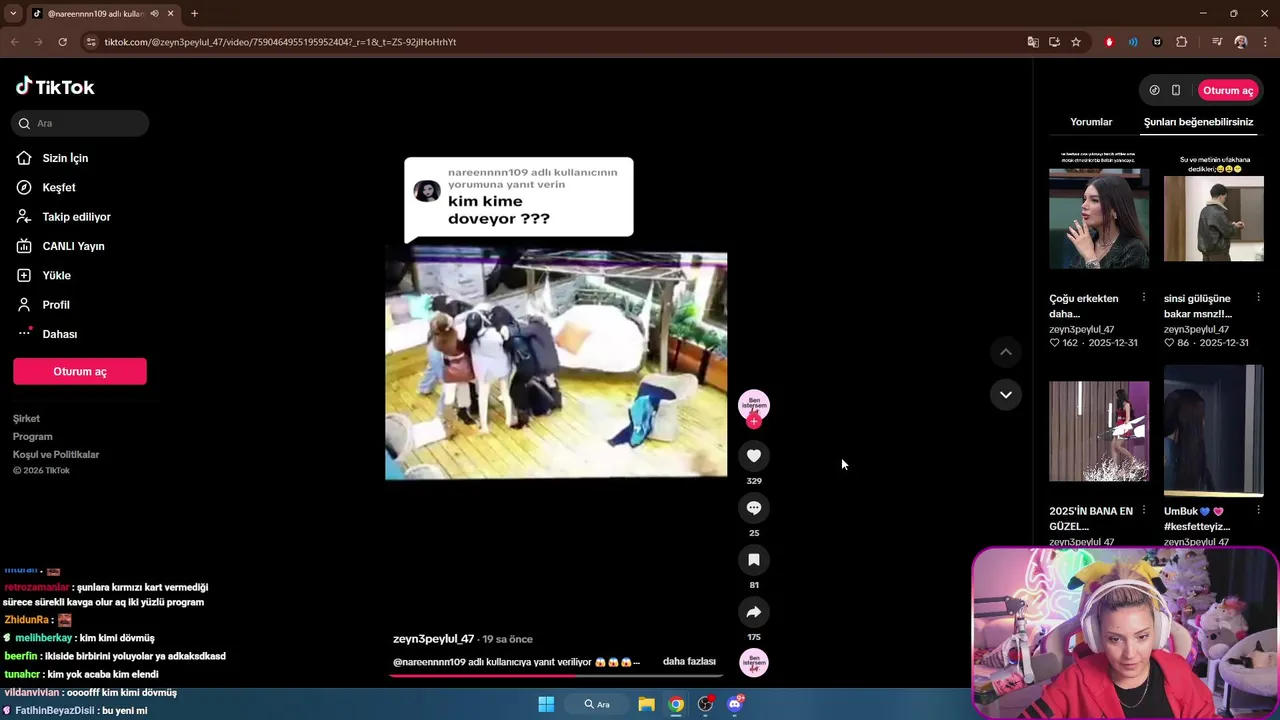Open the TikTok logo home link

[55, 87]
